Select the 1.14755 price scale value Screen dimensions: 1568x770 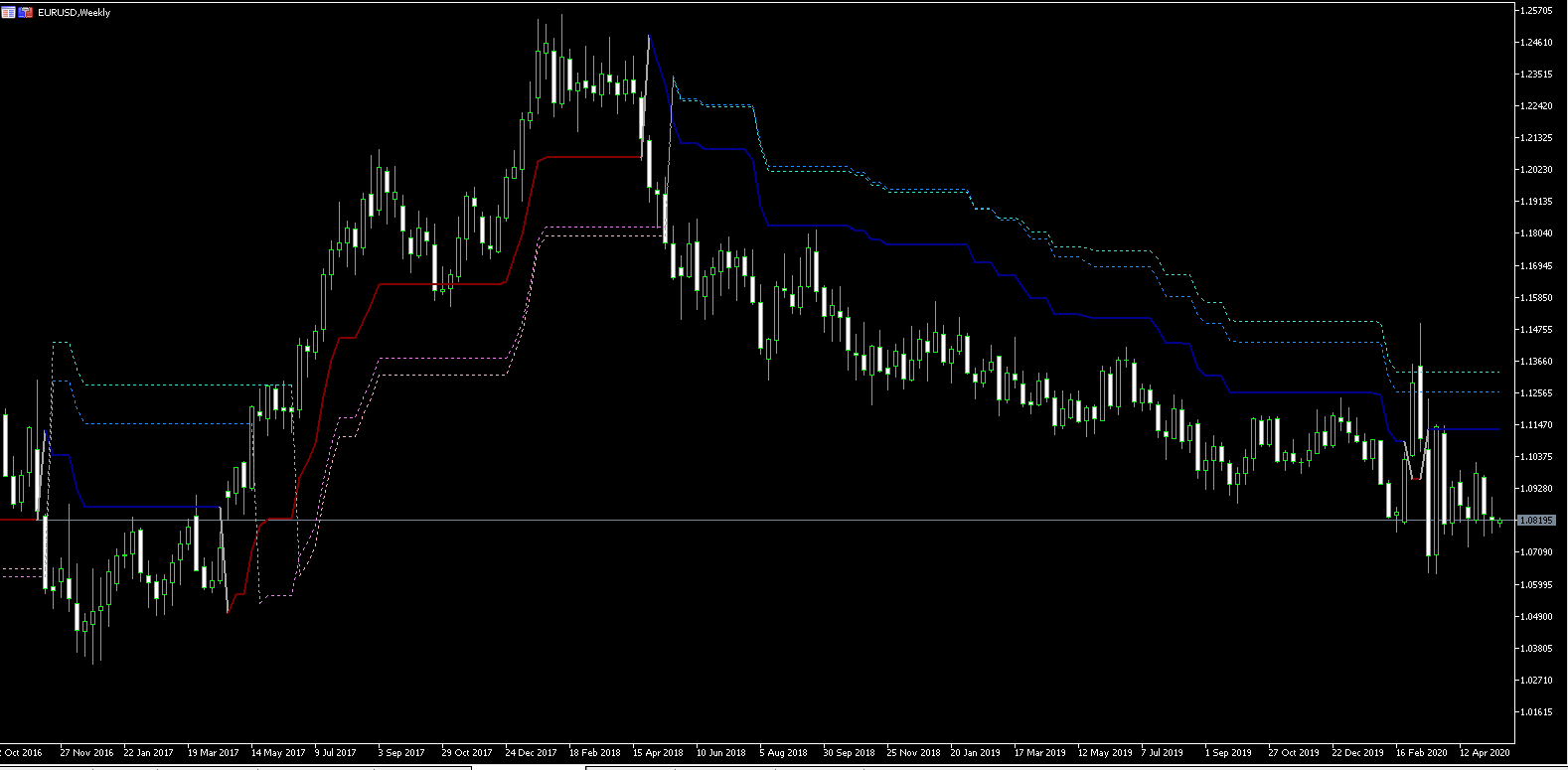1536,329
